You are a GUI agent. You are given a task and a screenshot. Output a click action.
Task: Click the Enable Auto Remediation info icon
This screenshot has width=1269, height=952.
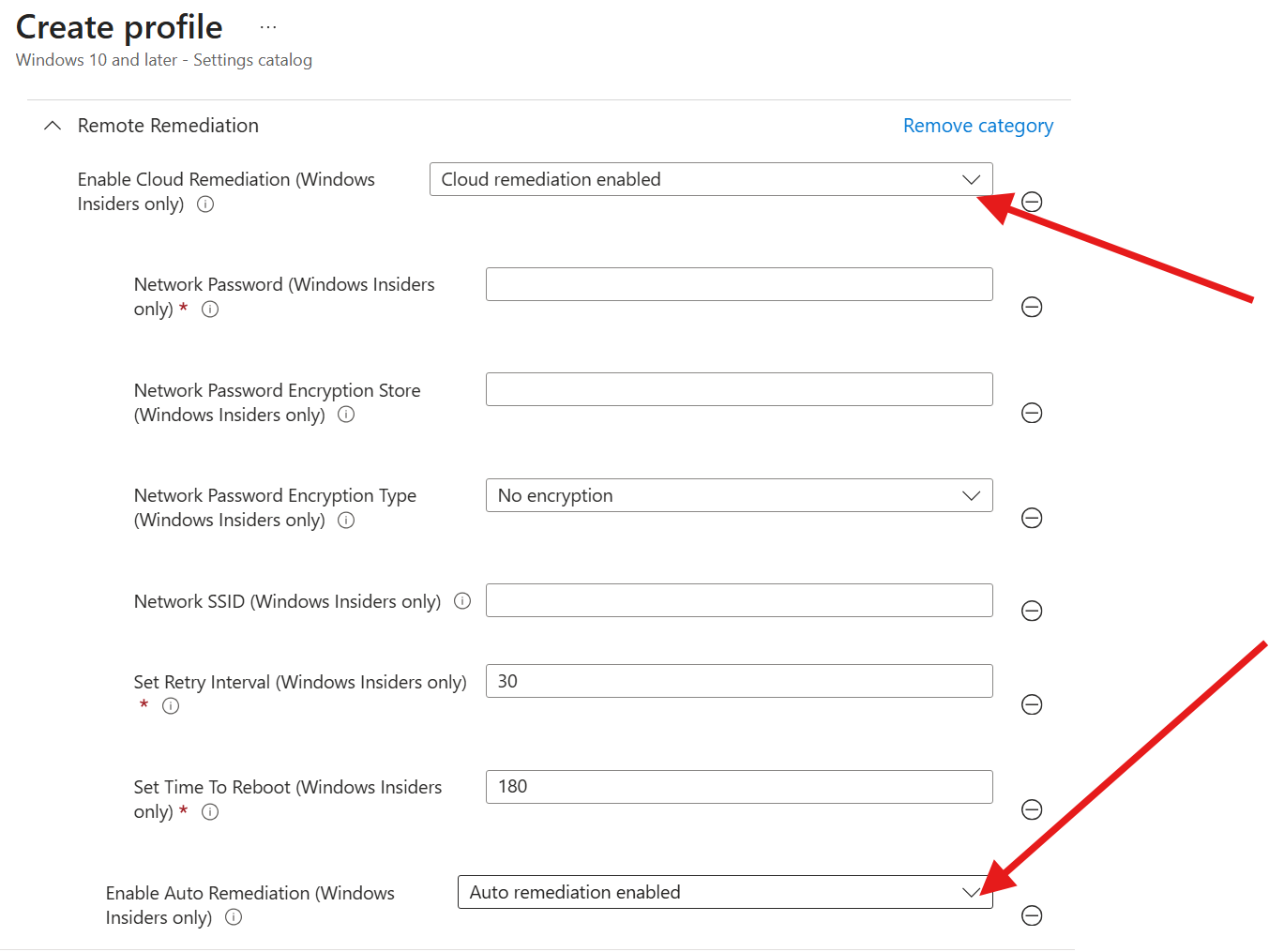tap(233, 917)
